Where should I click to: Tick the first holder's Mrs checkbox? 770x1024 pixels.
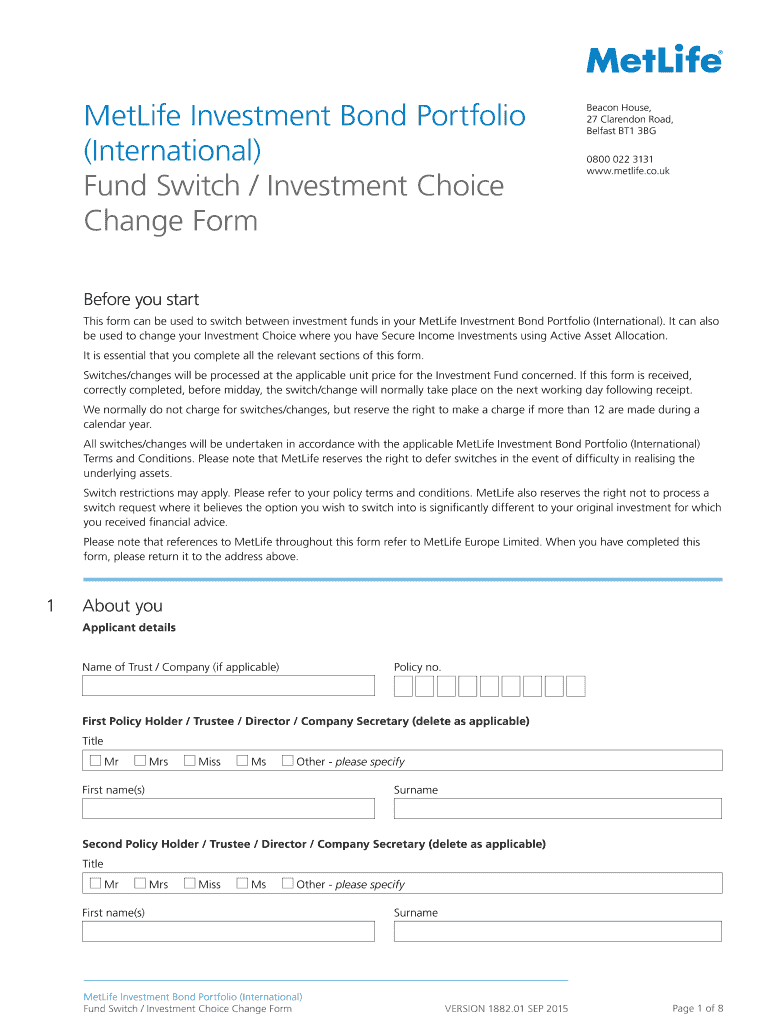140,761
